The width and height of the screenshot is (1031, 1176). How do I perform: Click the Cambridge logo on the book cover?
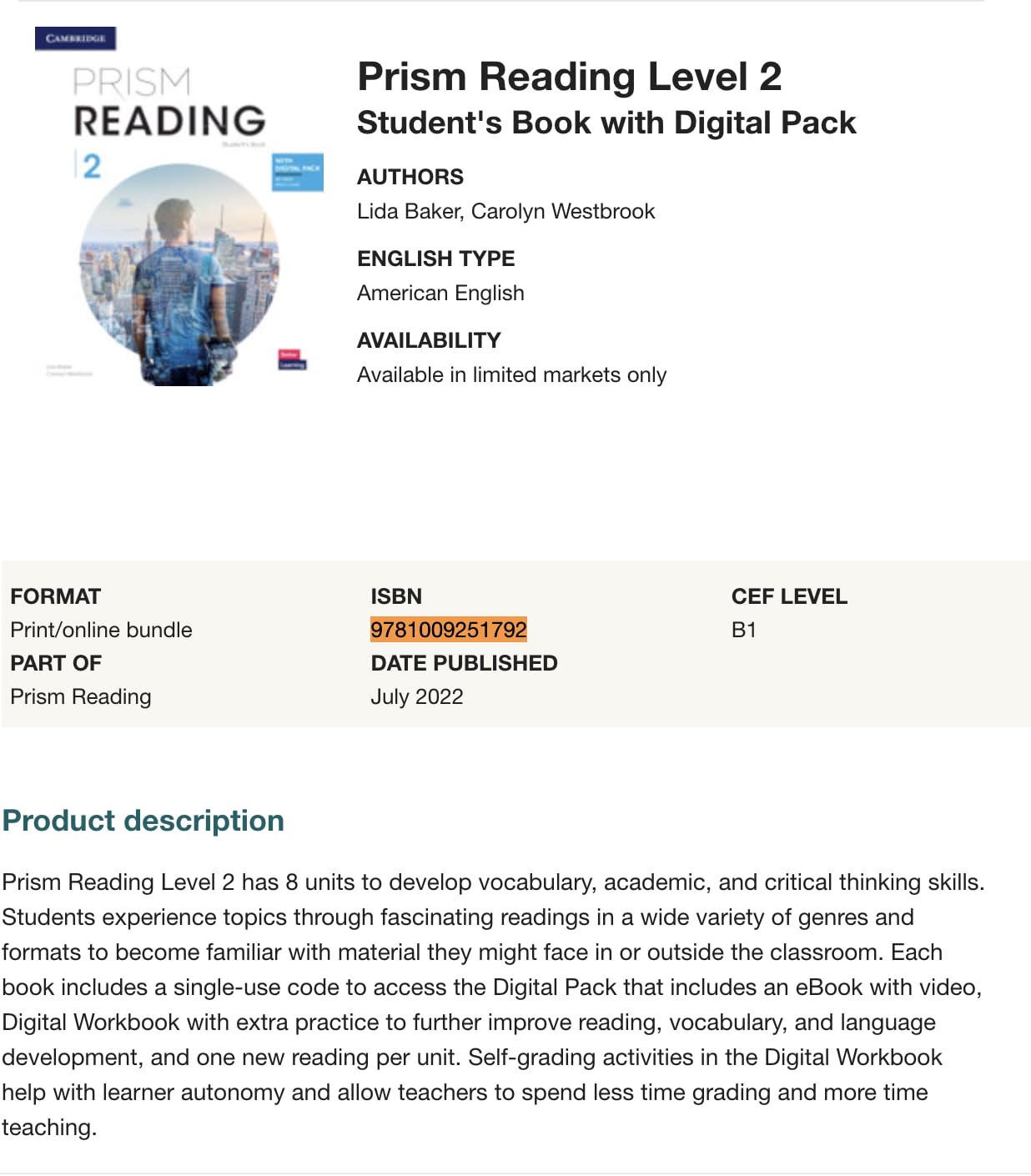coord(75,38)
